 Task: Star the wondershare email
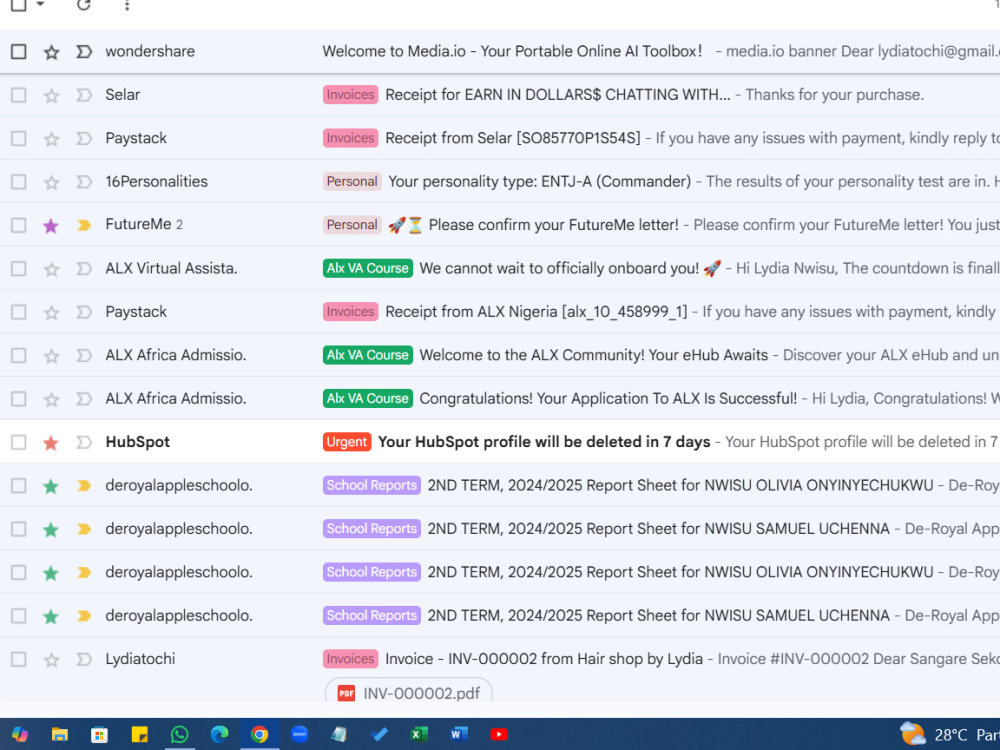[51, 52]
